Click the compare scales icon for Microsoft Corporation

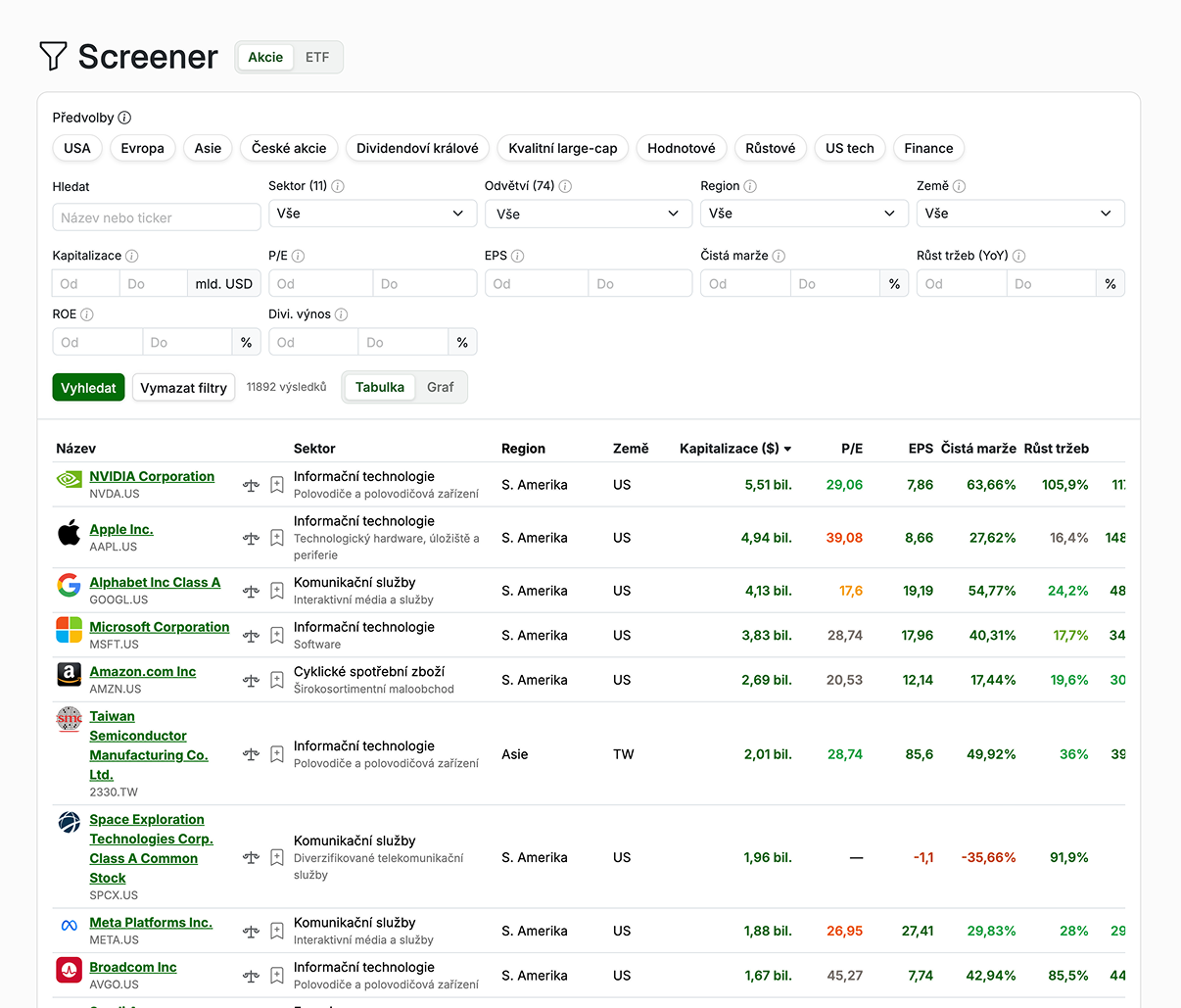pyautogui.click(x=251, y=636)
